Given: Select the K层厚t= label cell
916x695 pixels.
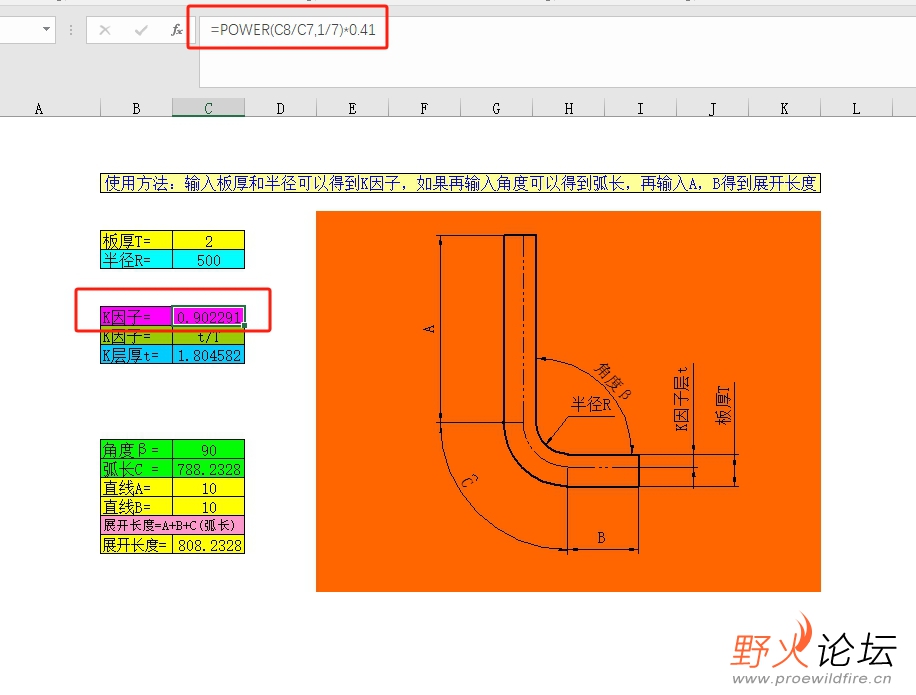Looking at the screenshot, I should [136, 355].
